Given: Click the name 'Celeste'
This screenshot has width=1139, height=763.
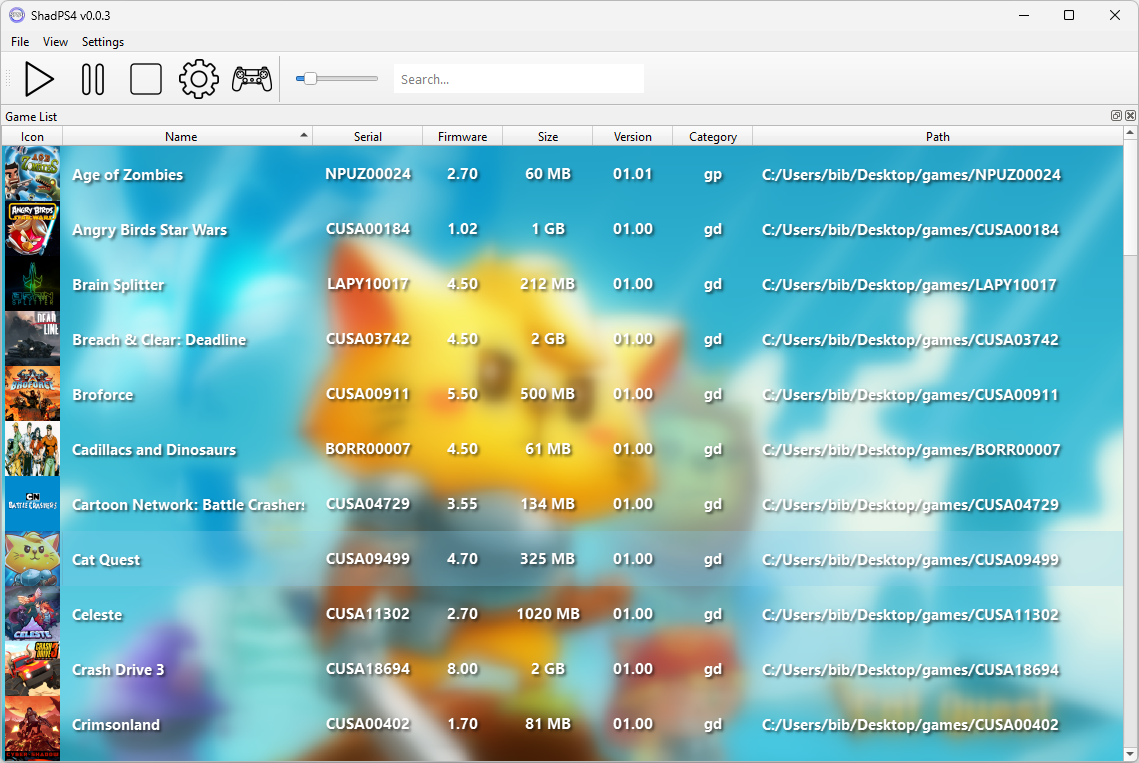Looking at the screenshot, I should 97,615.
